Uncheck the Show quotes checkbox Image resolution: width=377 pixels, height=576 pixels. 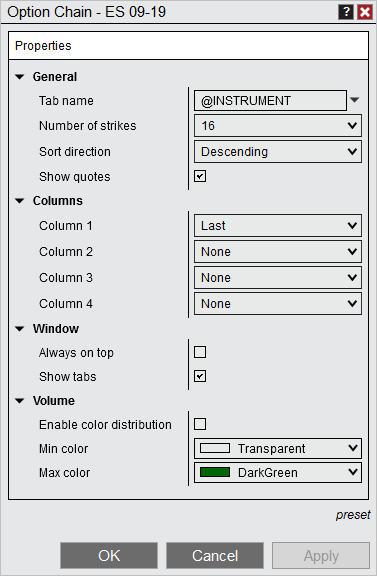(200, 176)
